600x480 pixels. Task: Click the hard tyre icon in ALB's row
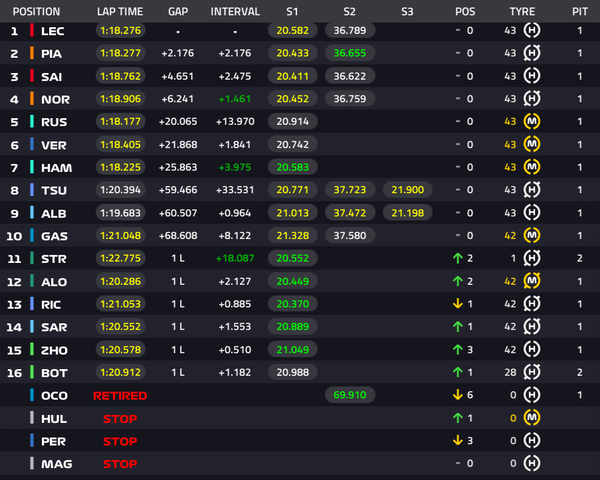coord(532,212)
